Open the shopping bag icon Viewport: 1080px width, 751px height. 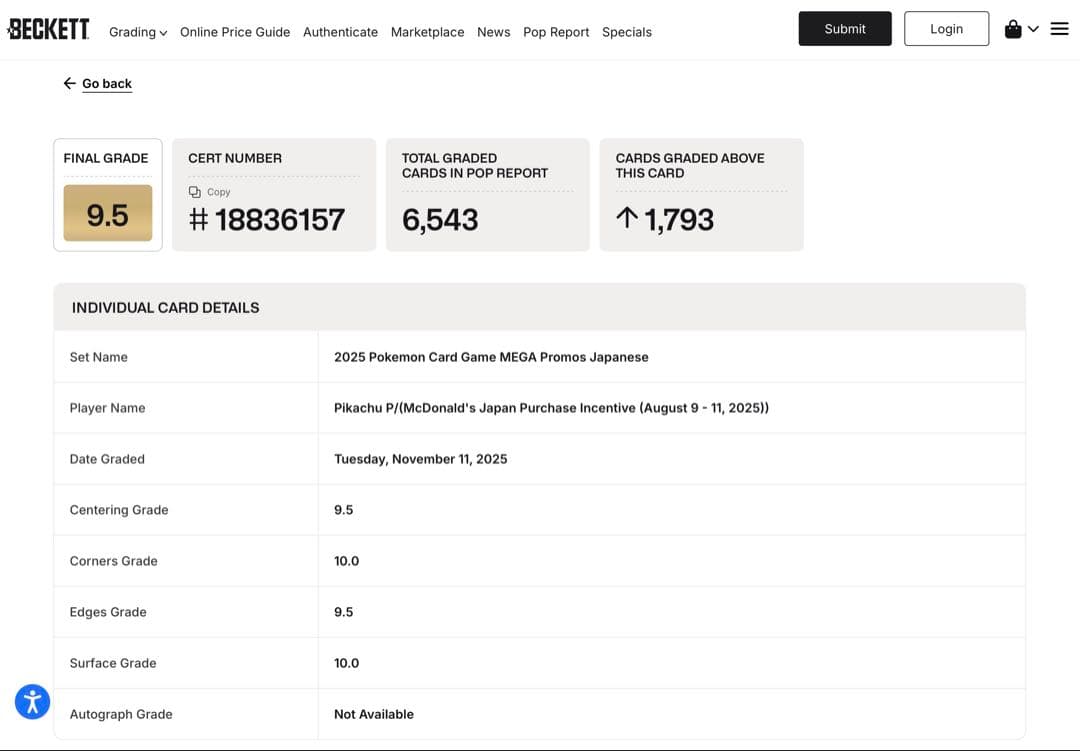[1013, 29]
